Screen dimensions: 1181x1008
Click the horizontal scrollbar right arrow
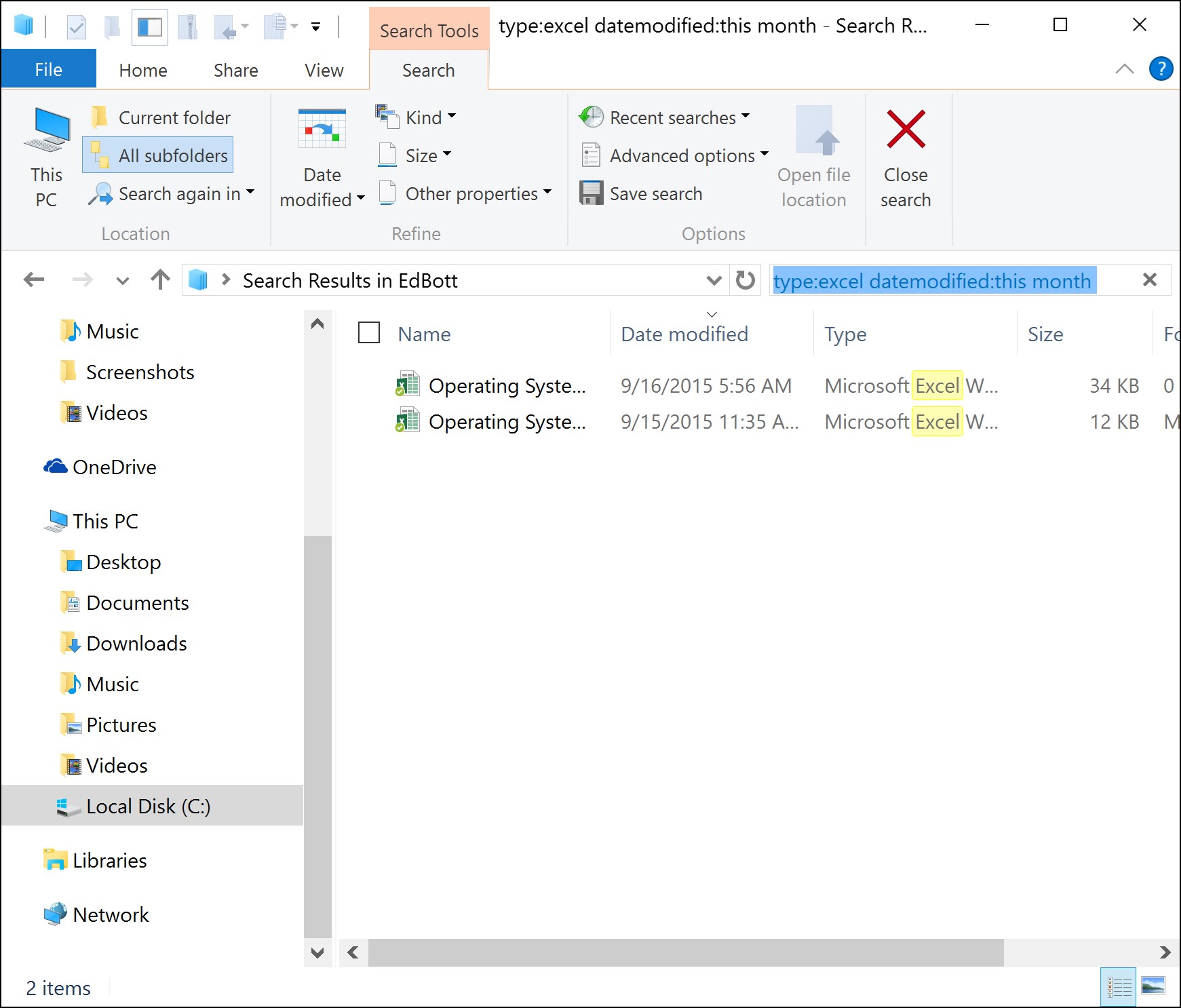1165,952
